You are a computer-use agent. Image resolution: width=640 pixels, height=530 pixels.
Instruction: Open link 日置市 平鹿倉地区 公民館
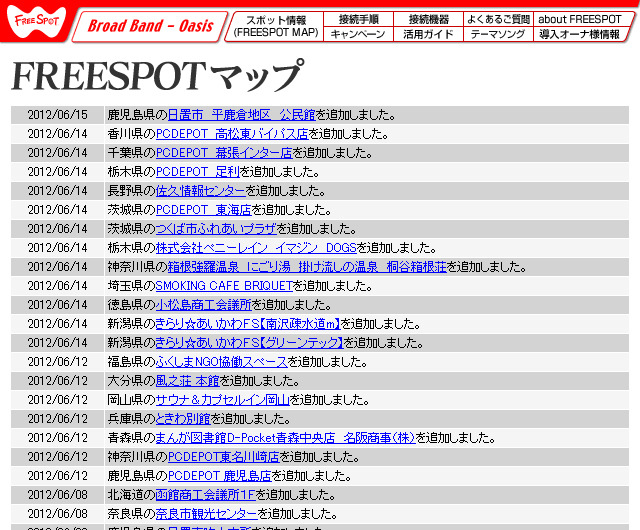coord(242,115)
